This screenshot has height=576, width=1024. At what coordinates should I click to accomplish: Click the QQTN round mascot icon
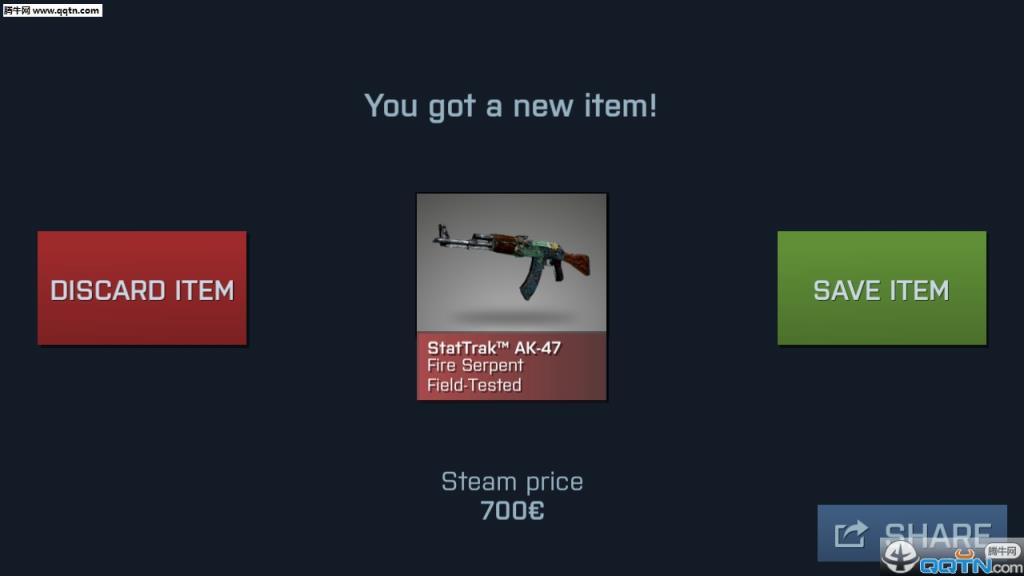tap(901, 556)
